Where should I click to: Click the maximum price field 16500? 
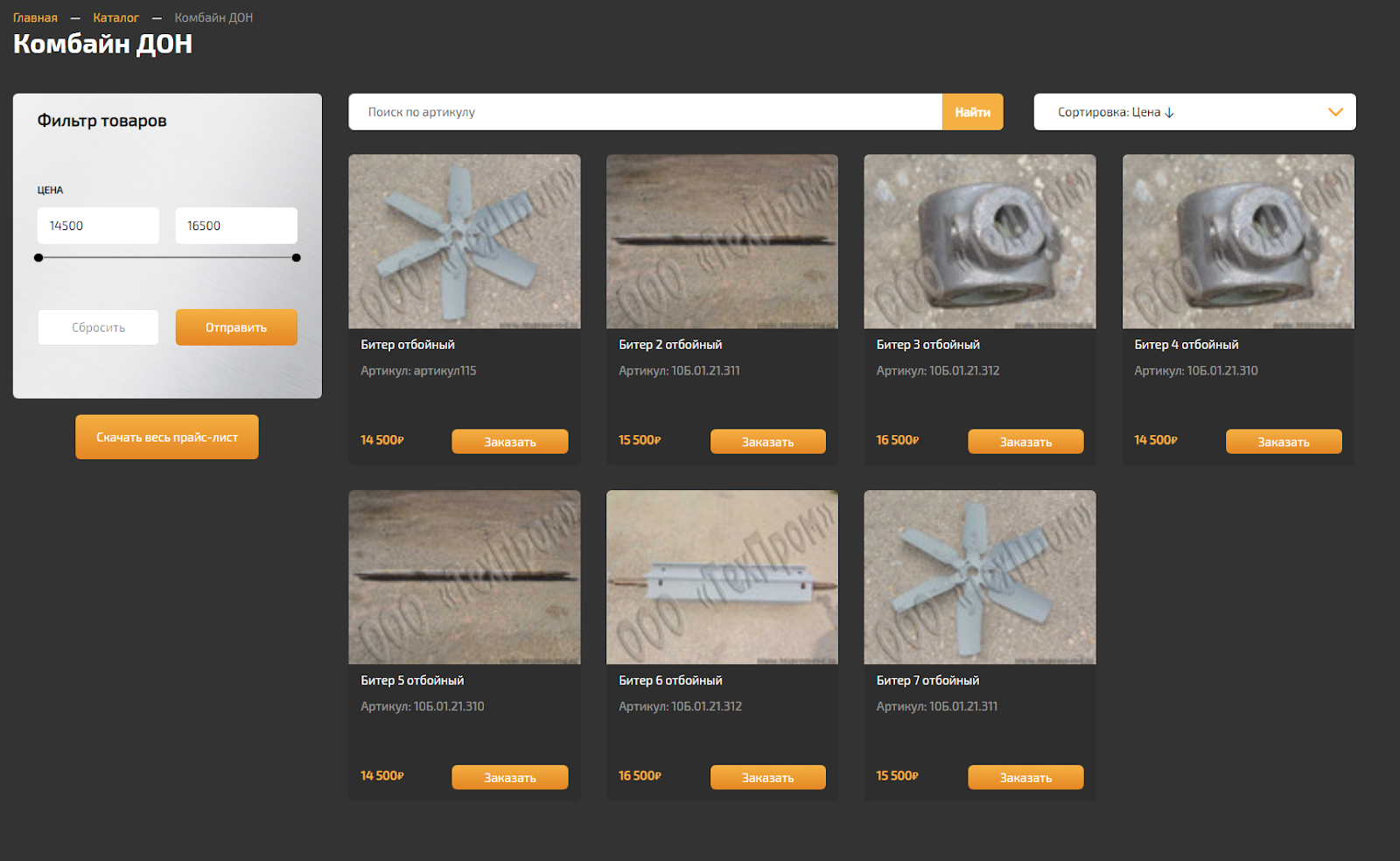(236, 226)
